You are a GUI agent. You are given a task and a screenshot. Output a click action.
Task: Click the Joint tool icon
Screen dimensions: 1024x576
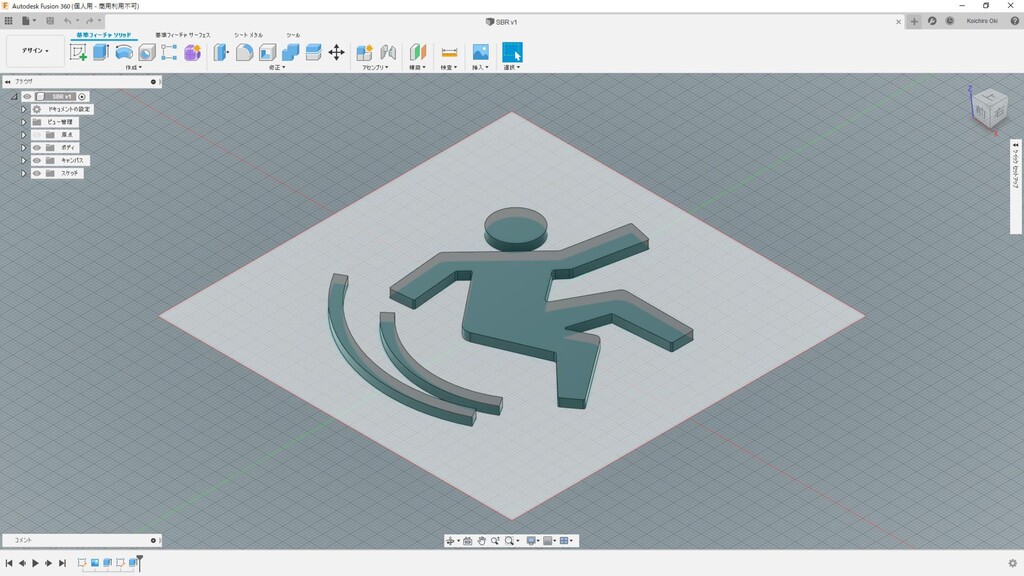[388, 52]
